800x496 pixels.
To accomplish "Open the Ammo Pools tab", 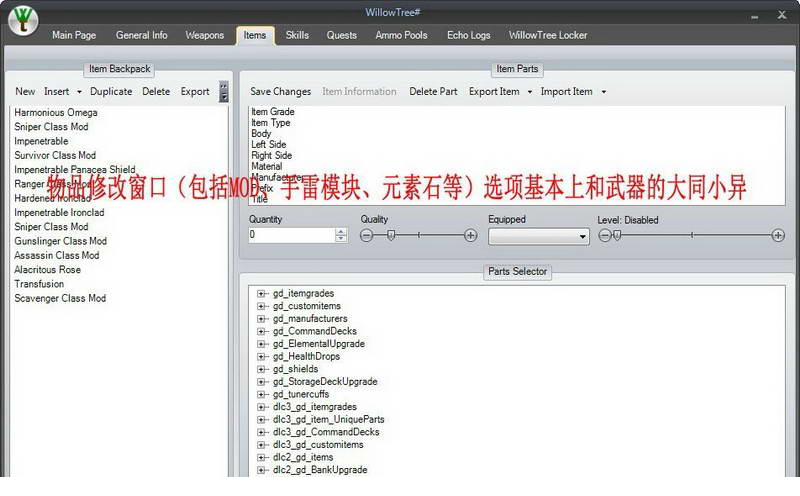I will [401, 35].
